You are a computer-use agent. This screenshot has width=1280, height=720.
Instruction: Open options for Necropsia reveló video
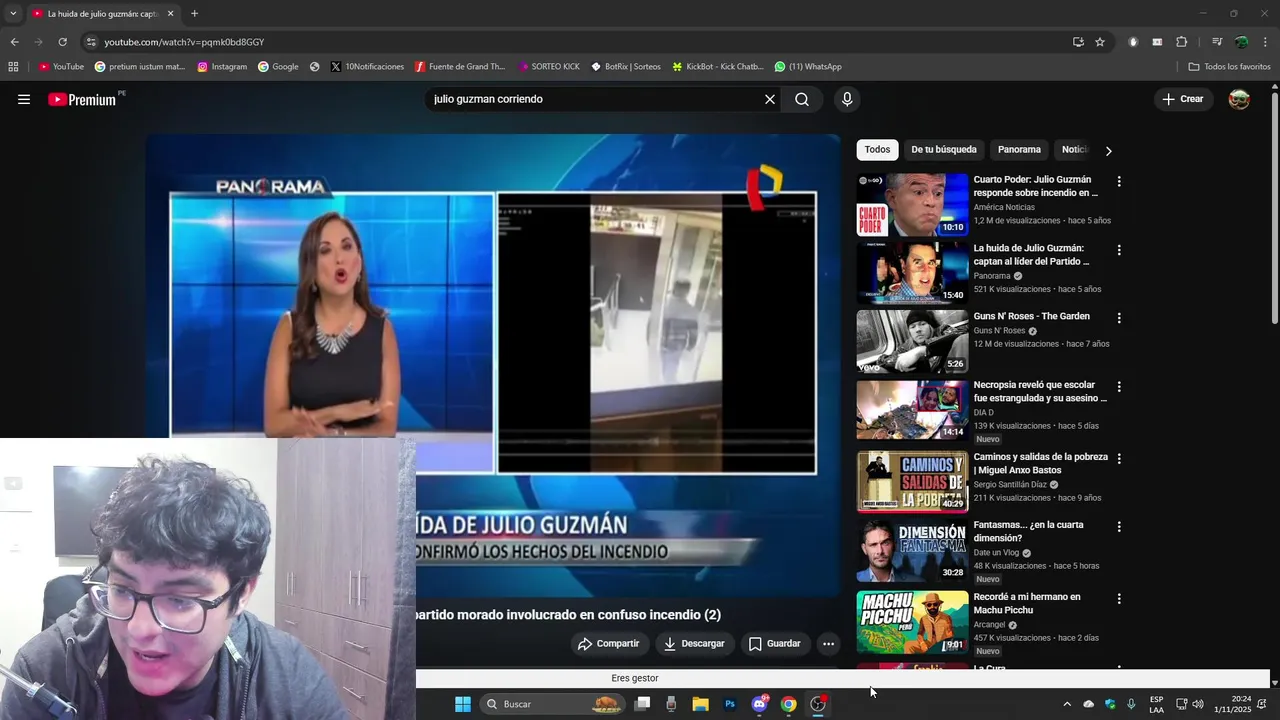(x=1119, y=387)
